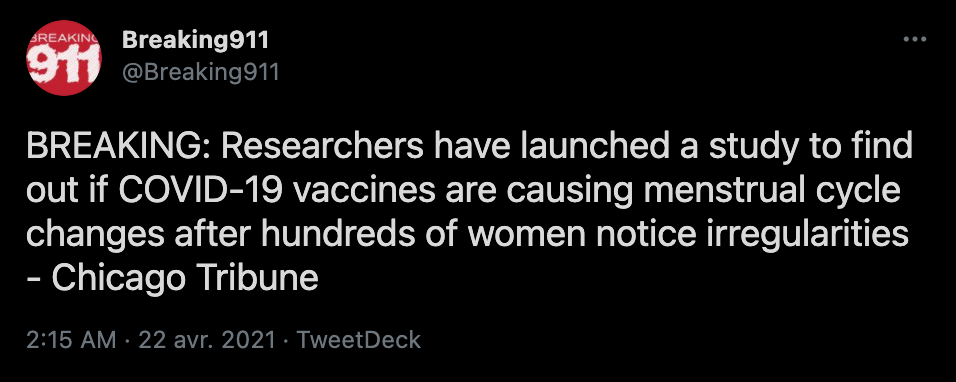Open the Breaking911 display name profile link
Viewport: 956px width, 382px height.
(194, 41)
